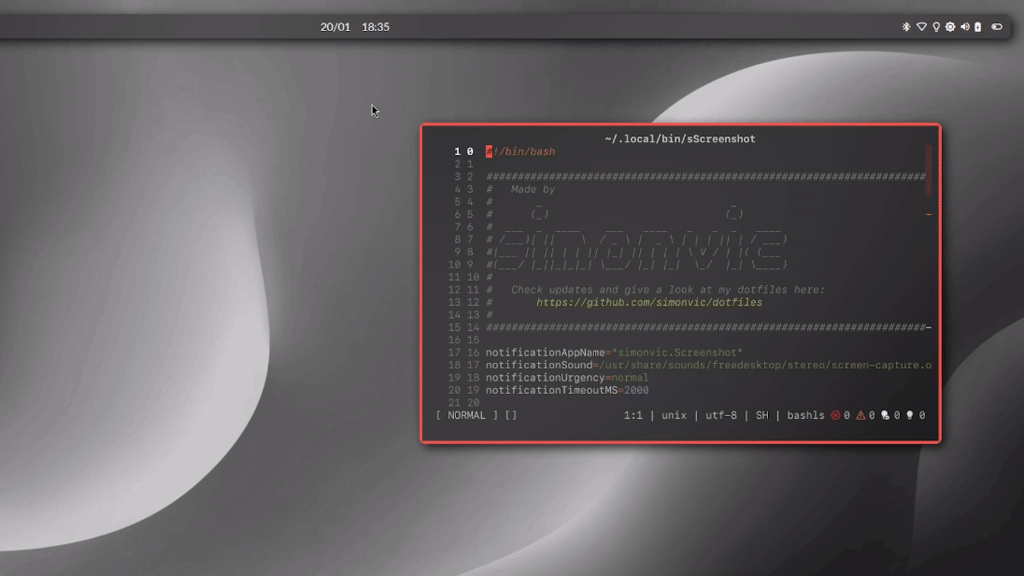Image resolution: width=1024 pixels, height=576 pixels.
Task: Click the utf-8 encoding label
Action: pos(721,415)
